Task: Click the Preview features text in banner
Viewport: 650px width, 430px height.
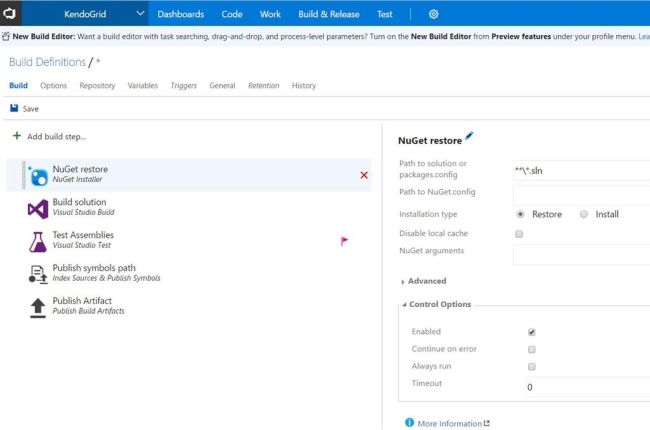Action: click(x=521, y=36)
